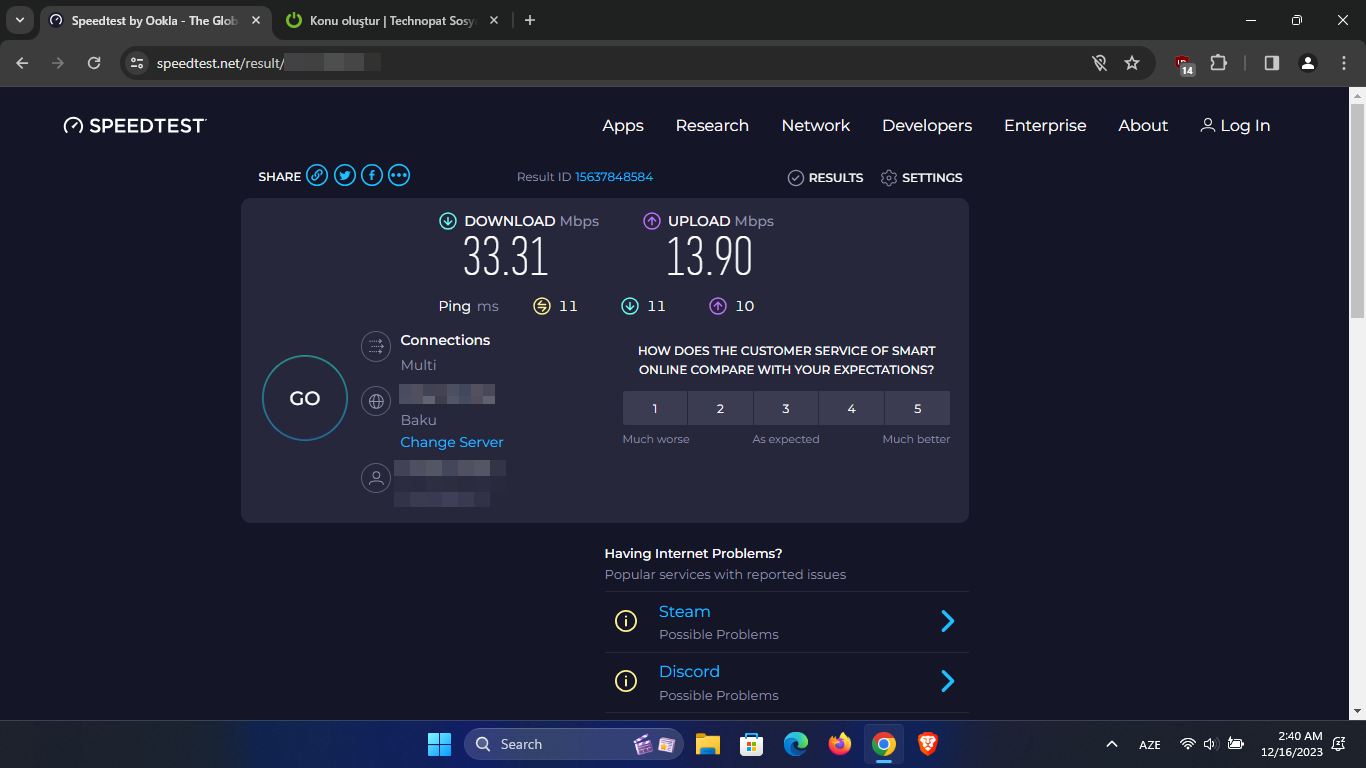Switch AZE keyboard language

1150,745
